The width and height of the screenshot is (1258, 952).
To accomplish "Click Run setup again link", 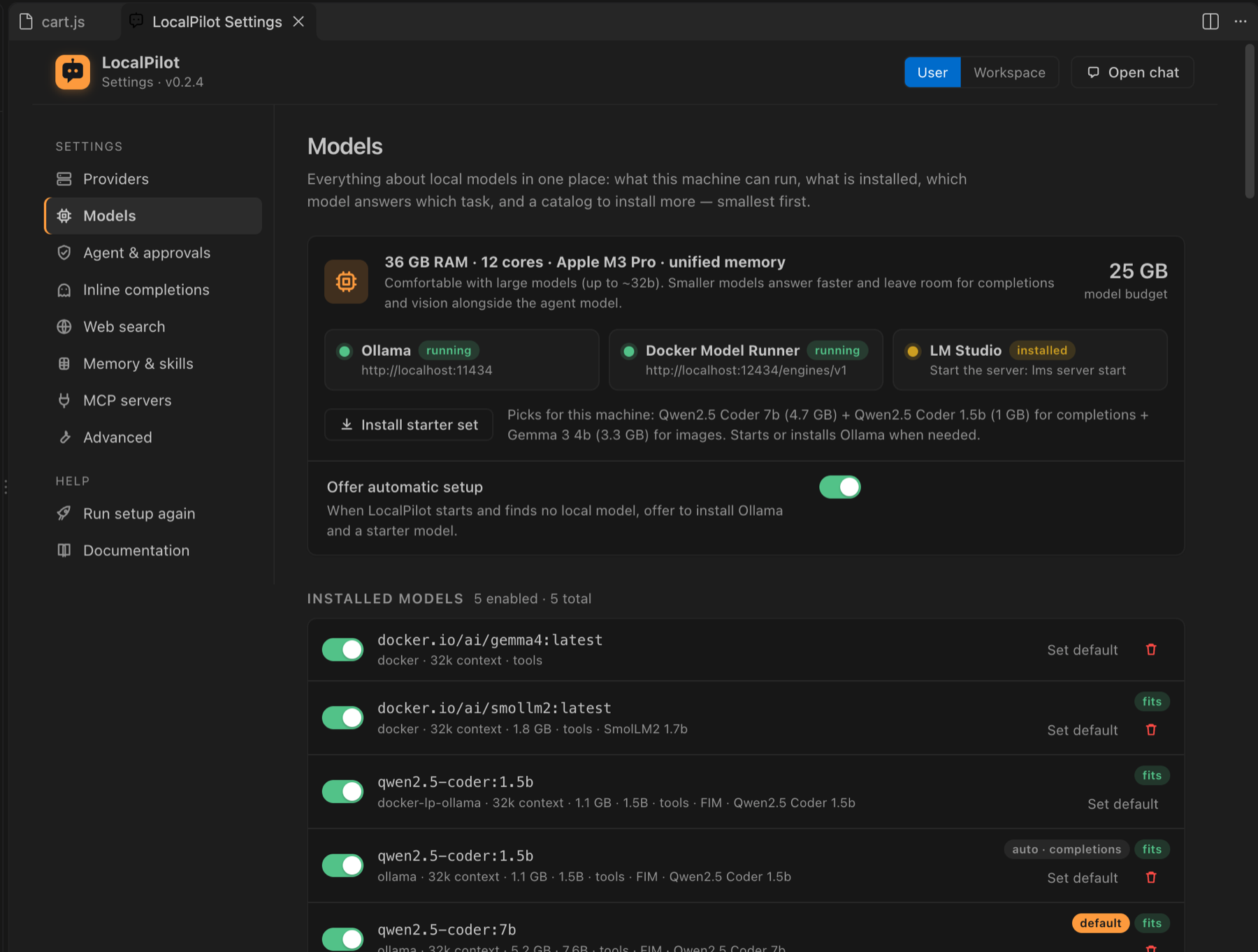I will (x=153, y=514).
